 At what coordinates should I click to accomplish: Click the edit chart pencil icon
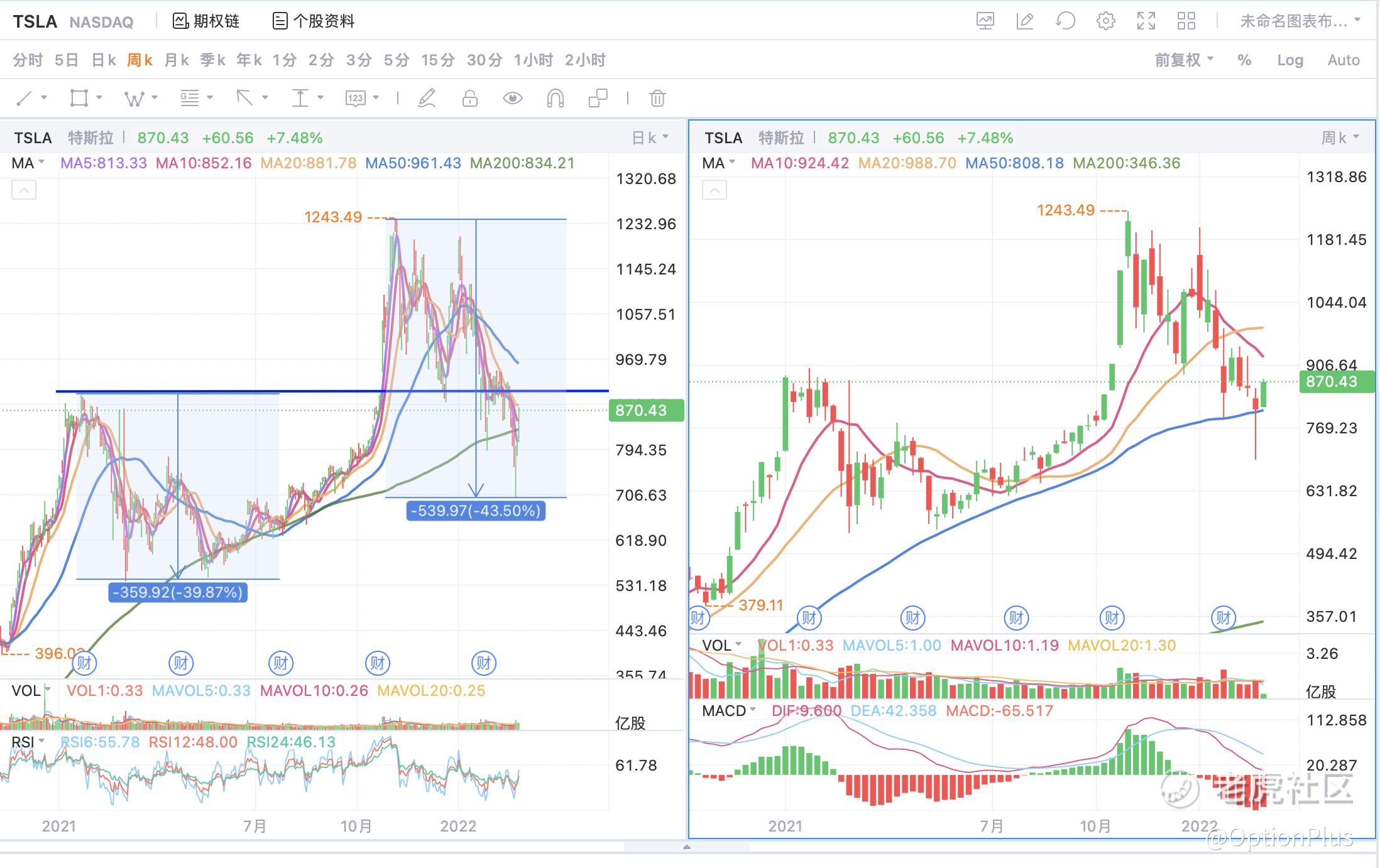tap(1025, 21)
